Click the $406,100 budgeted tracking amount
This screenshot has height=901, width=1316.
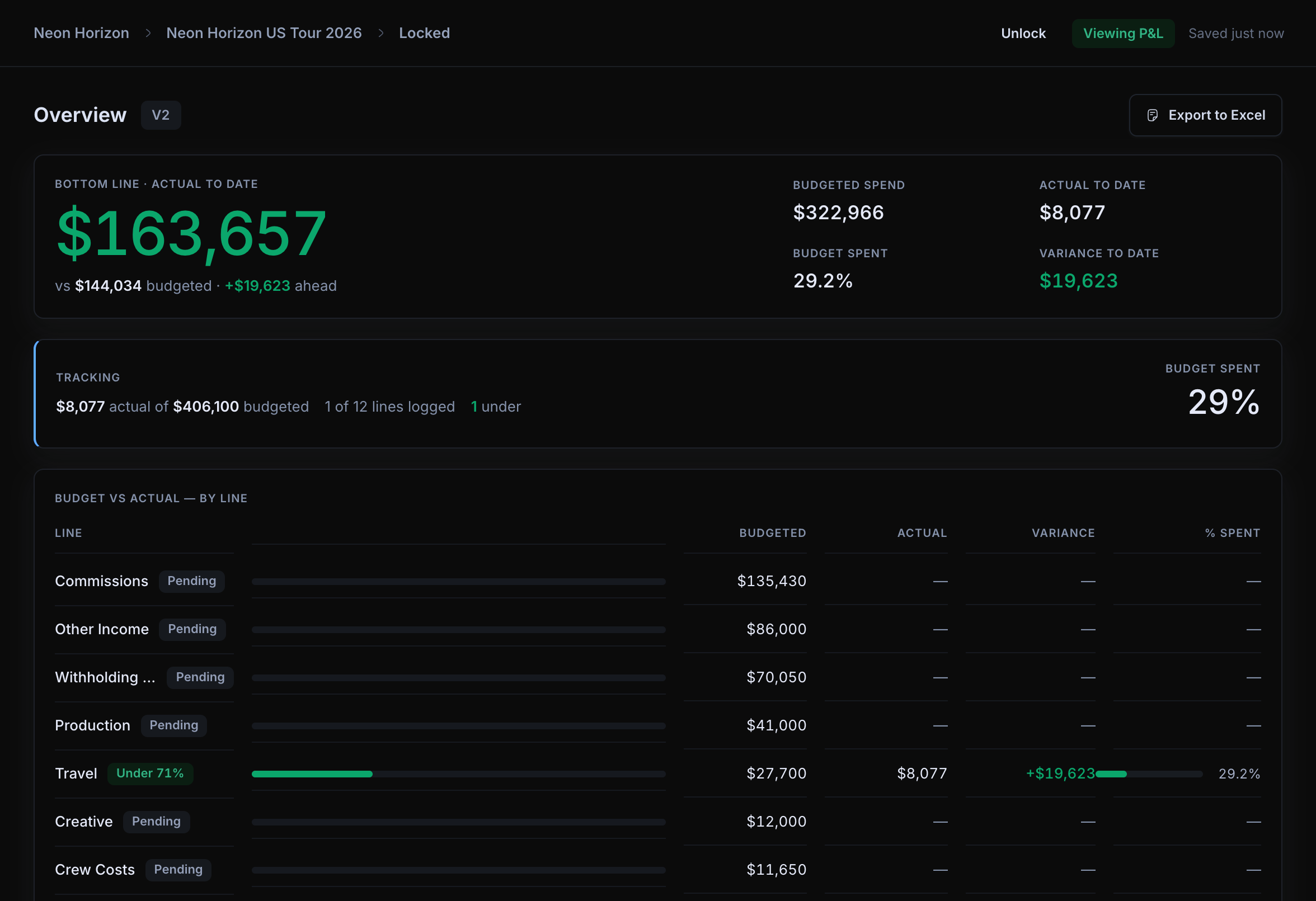tap(206, 407)
